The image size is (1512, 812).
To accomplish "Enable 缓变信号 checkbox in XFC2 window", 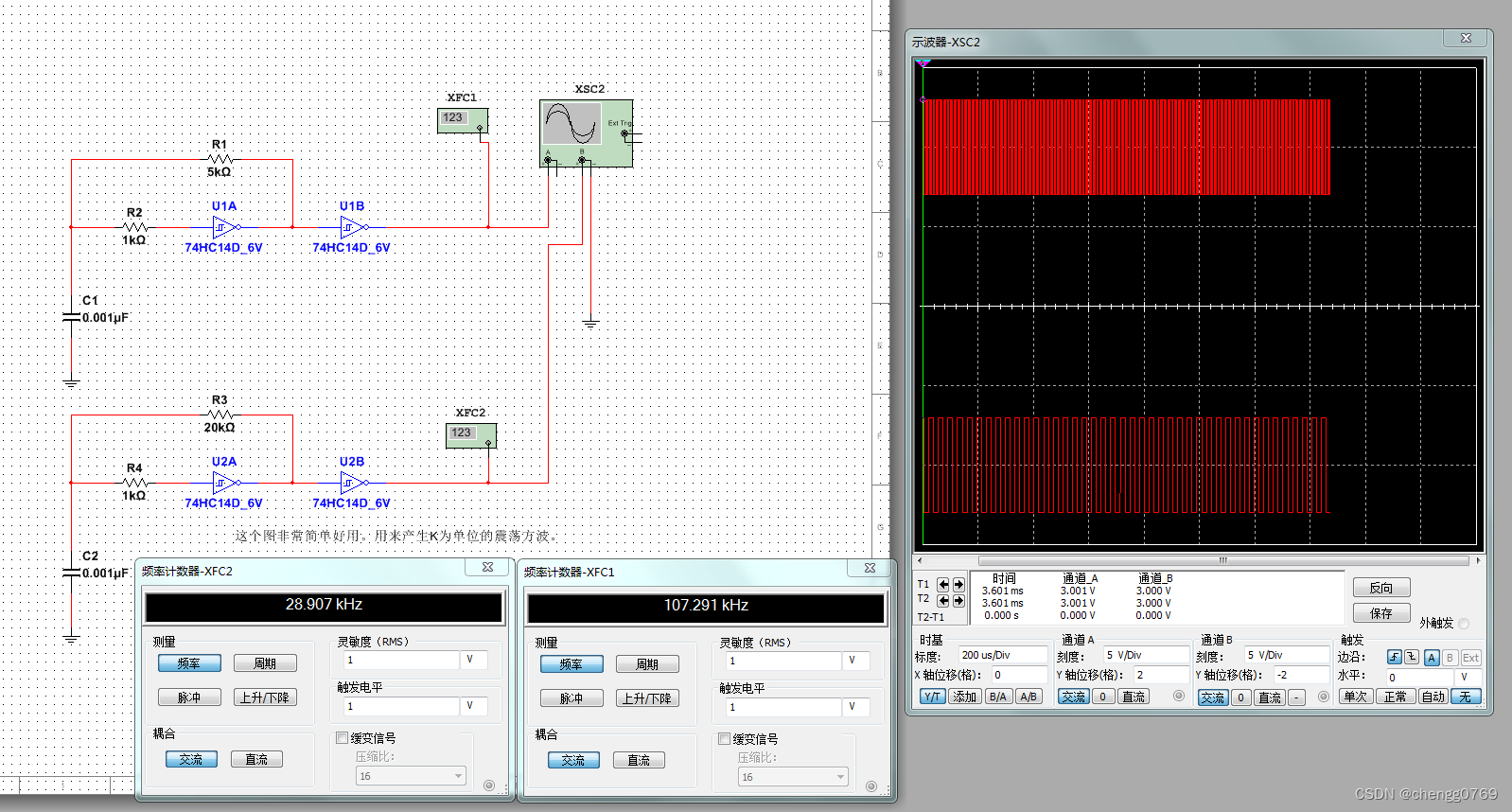I will point(343,738).
